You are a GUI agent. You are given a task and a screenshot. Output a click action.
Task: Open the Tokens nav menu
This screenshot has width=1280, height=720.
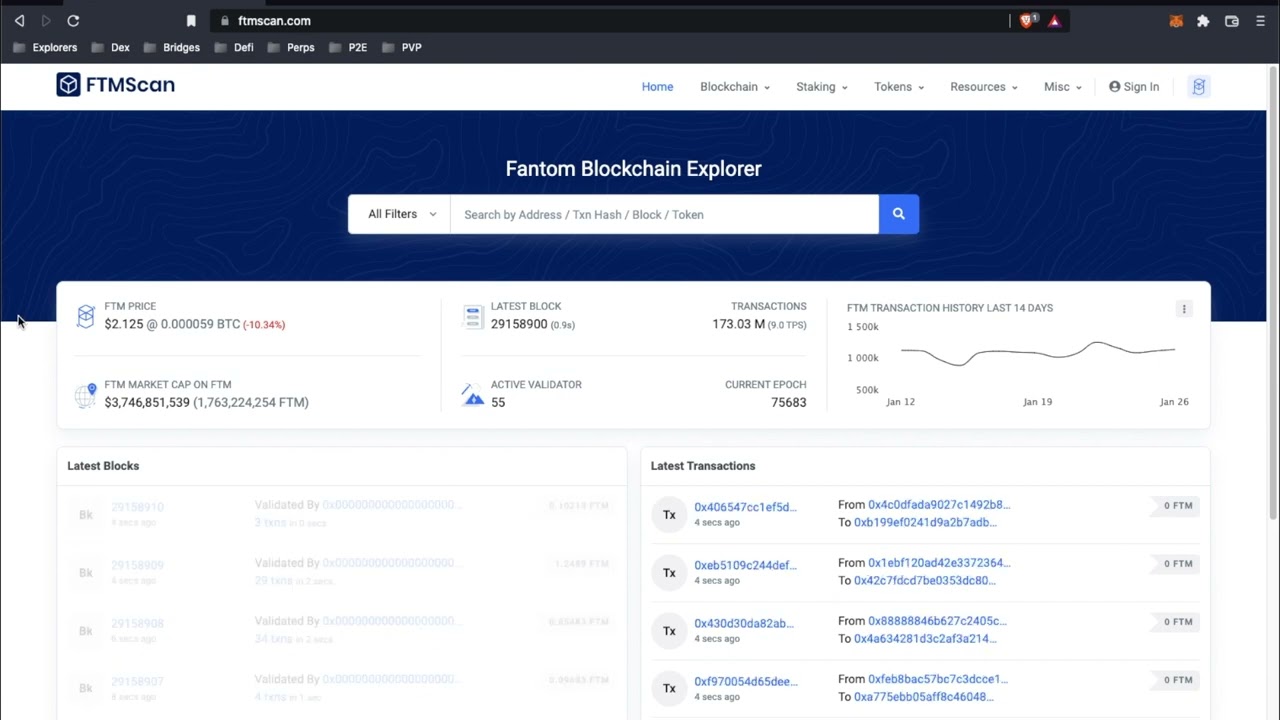pos(899,87)
